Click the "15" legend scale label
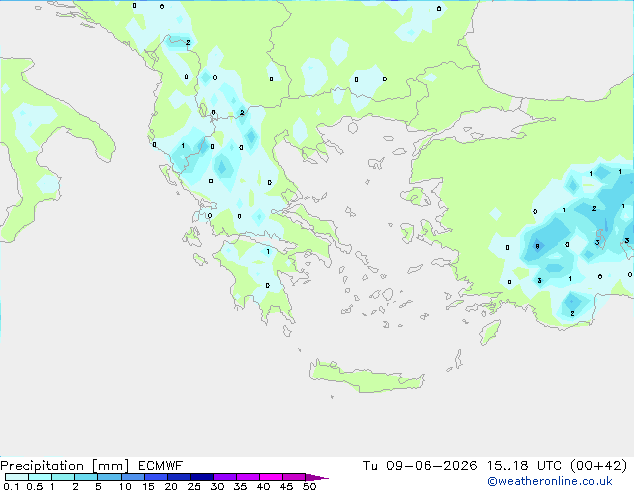Viewport: 634px width, 490px height. click(148, 486)
